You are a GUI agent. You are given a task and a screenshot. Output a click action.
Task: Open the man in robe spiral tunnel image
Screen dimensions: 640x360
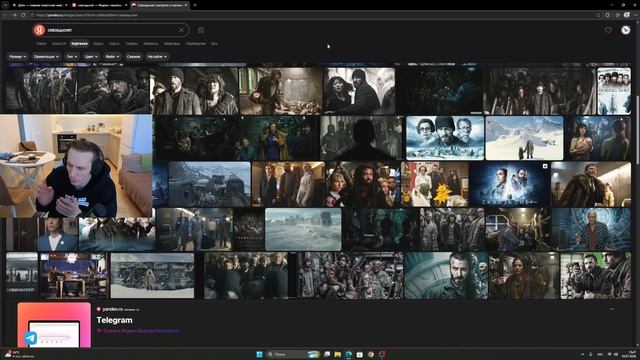point(591,229)
